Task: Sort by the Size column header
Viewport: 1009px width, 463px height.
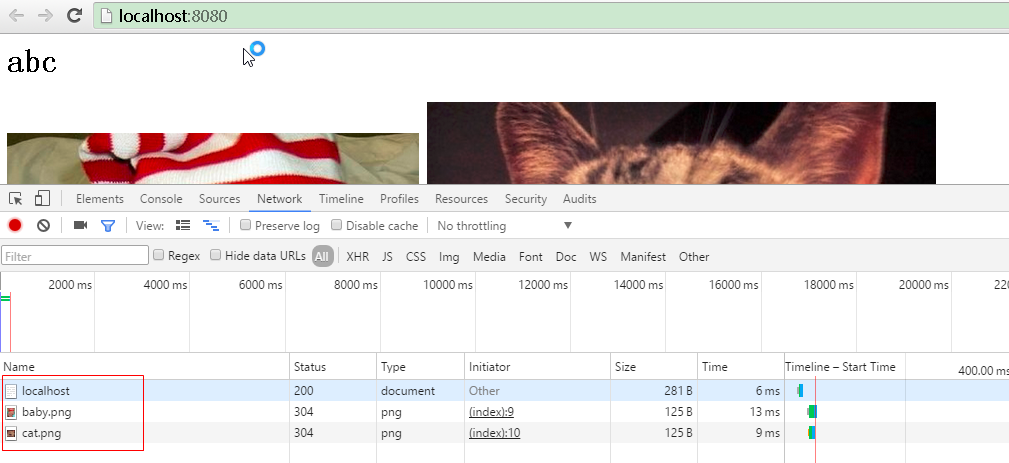Action: tap(654, 367)
